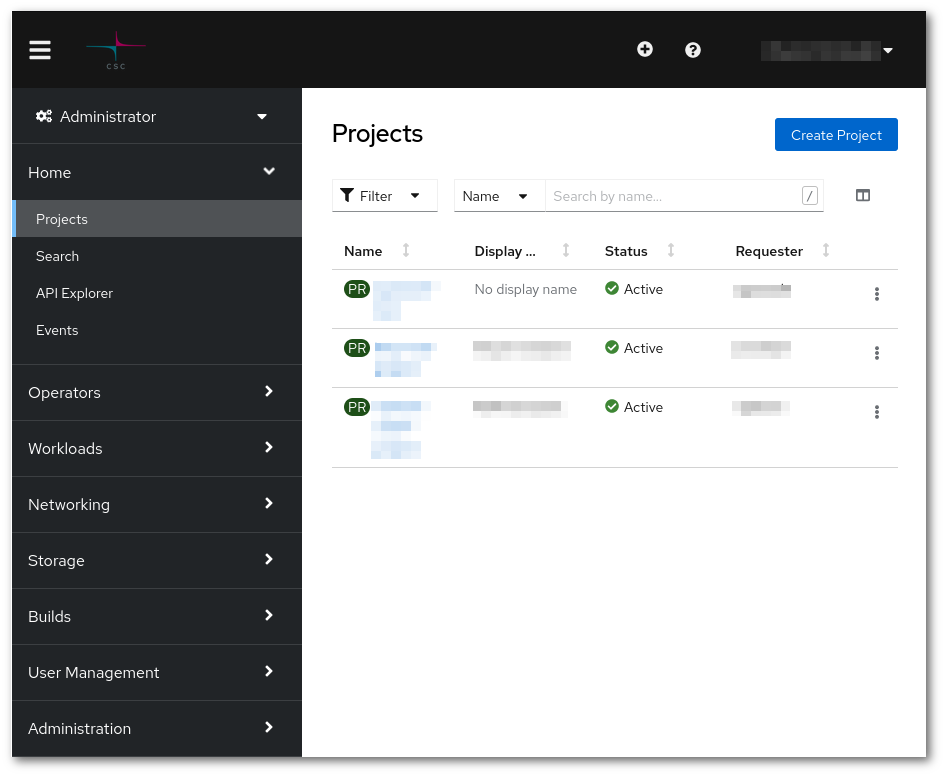The height and width of the screenshot is (776, 945).
Task: Click the second row's PR badge
Action: click(x=357, y=348)
